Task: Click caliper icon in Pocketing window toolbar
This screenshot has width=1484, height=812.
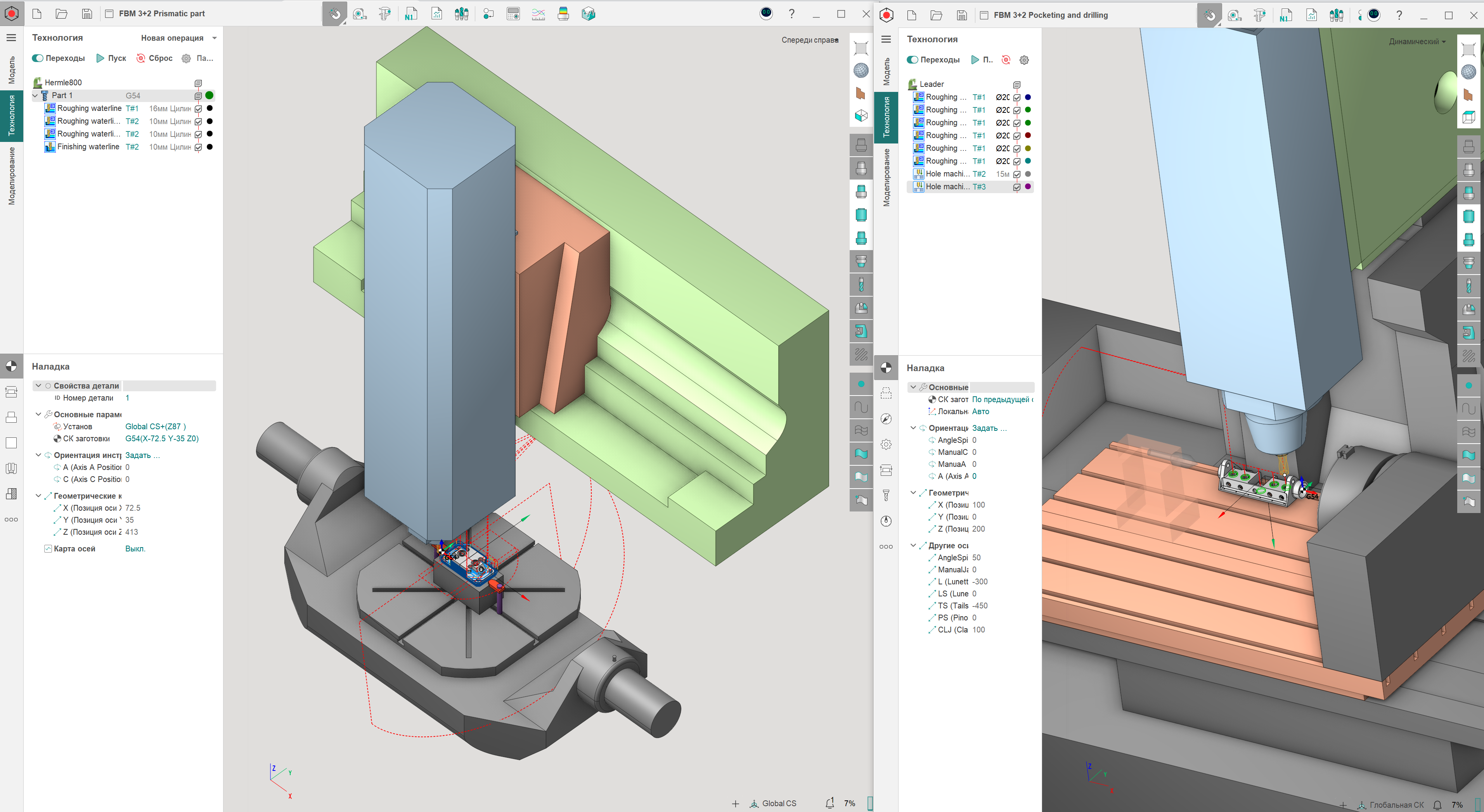Action: pyautogui.click(x=1260, y=16)
